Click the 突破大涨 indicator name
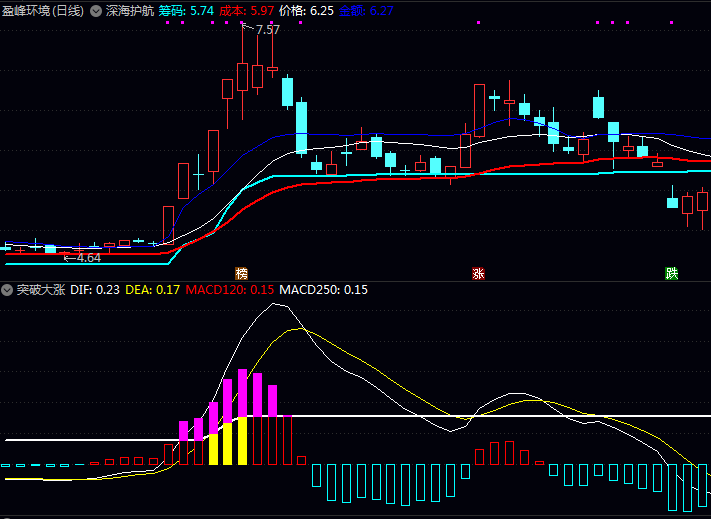711x519 pixels. pyautogui.click(x=41, y=290)
